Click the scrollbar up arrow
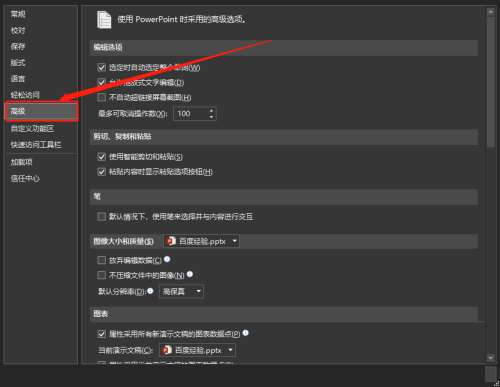500x387 pixels. pos(490,12)
